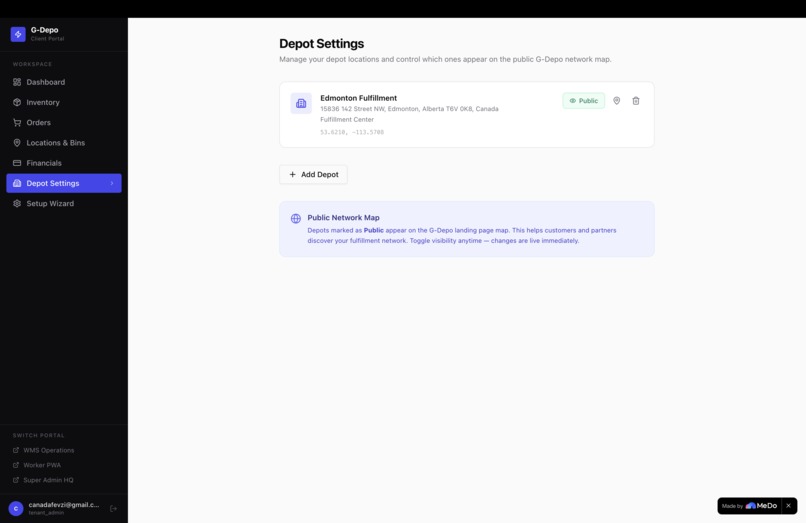Click the Depot Settings warehouse icon
Screen dimensions: 806x523
pyautogui.click(x=17, y=183)
